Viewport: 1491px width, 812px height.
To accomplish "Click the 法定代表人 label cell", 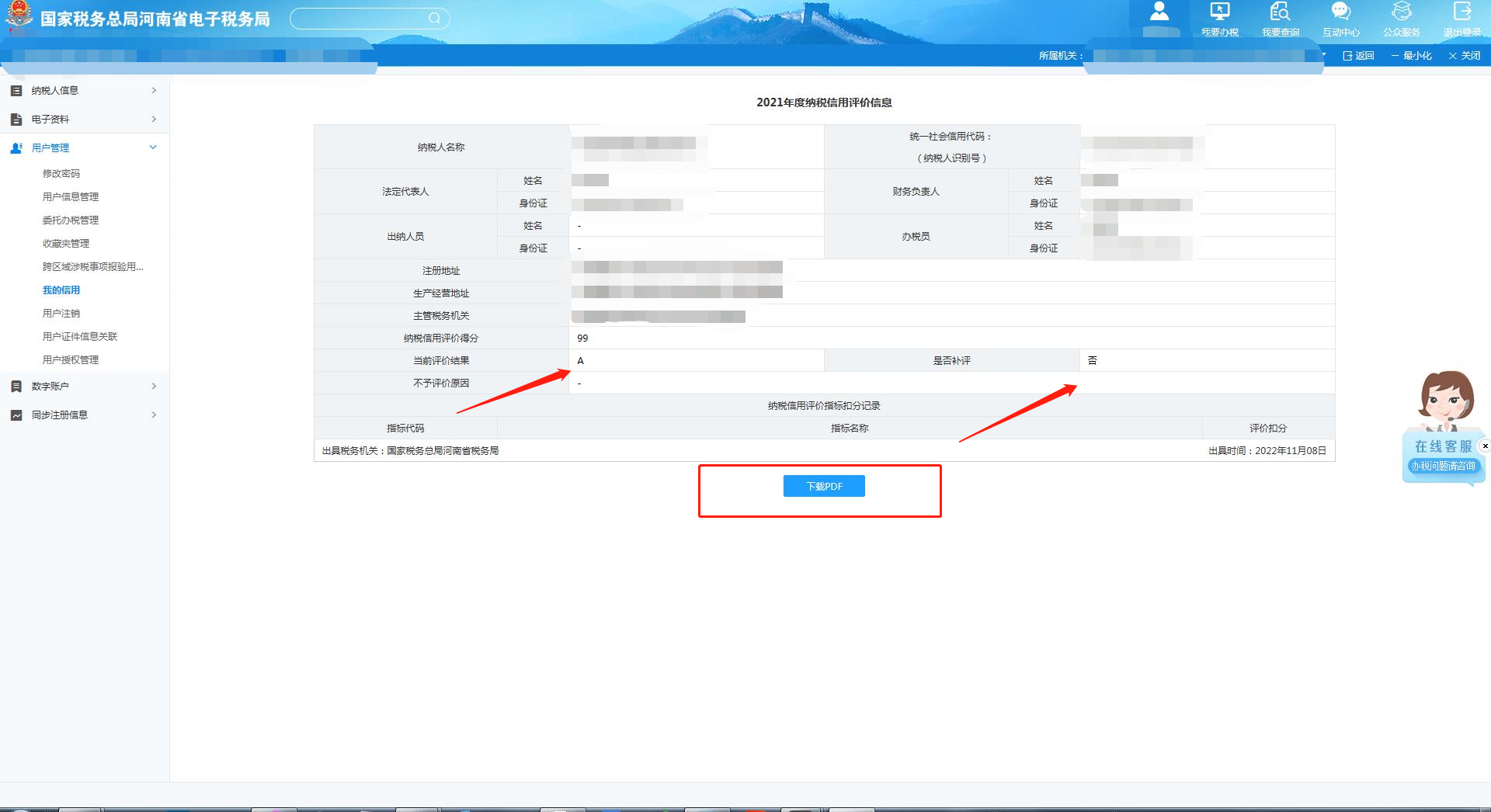I will 405,192.
